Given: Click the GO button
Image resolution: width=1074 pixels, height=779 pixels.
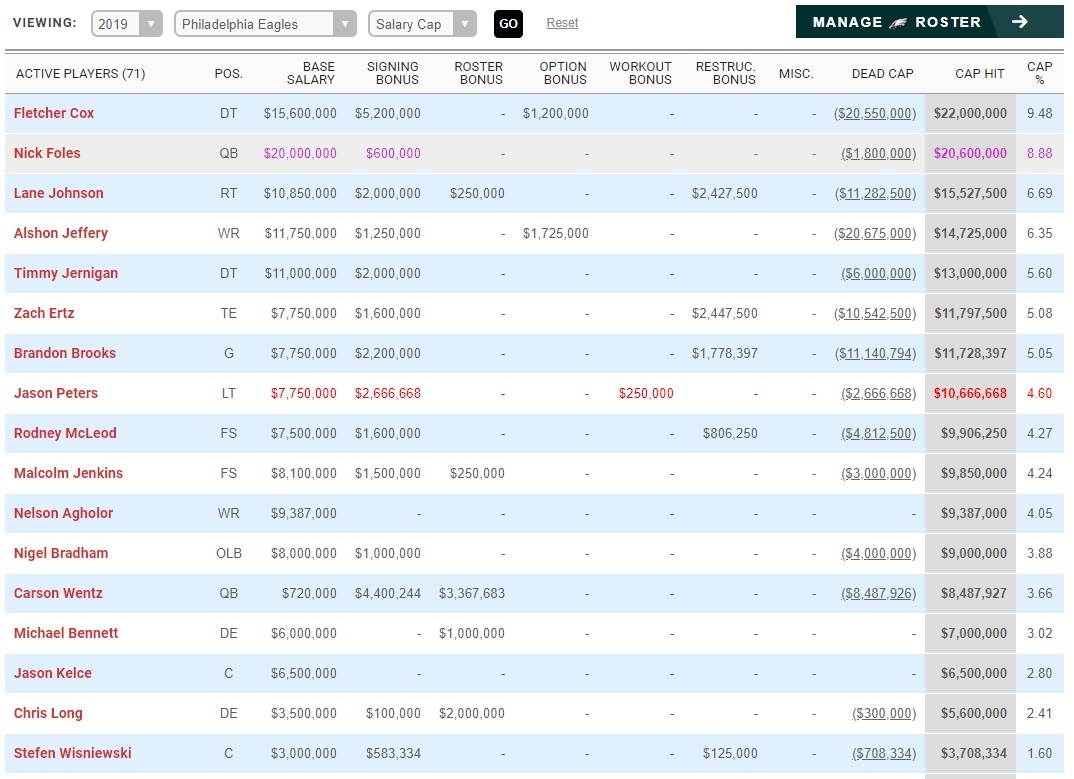Looking at the screenshot, I should point(508,24).
